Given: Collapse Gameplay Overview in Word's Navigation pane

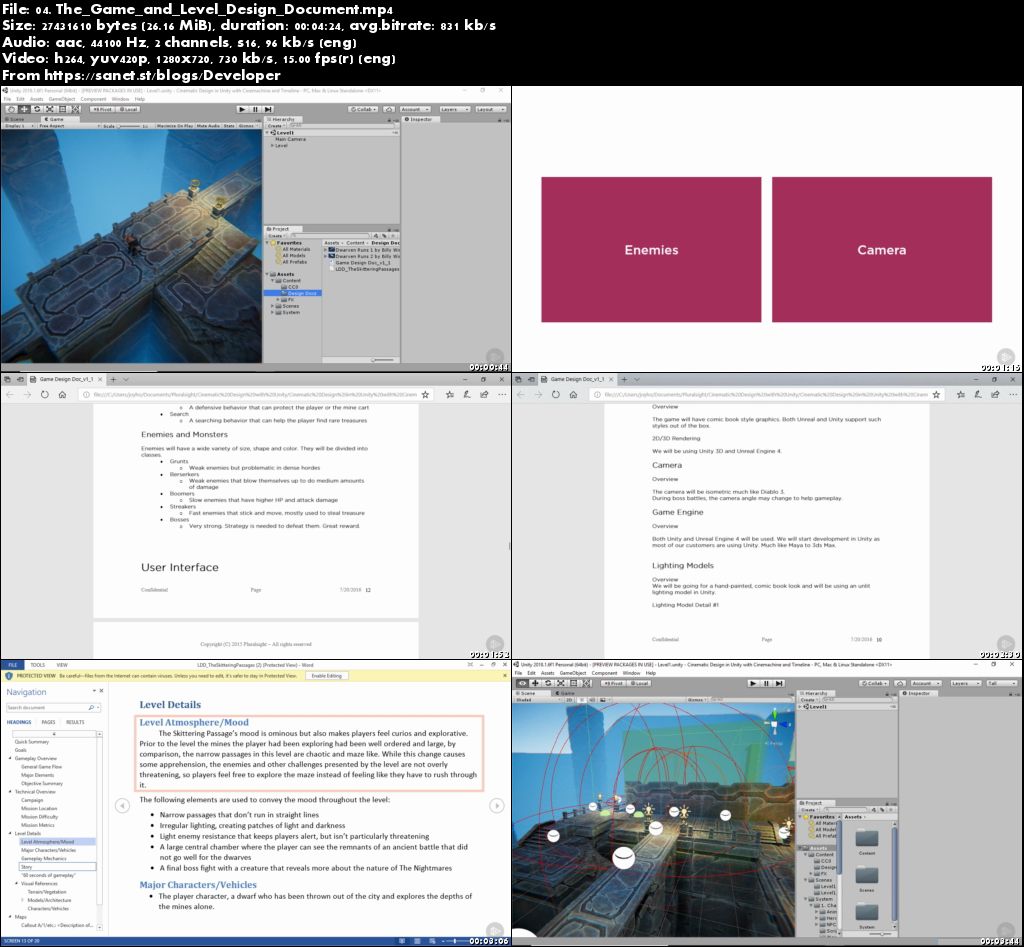Looking at the screenshot, I should (10, 758).
